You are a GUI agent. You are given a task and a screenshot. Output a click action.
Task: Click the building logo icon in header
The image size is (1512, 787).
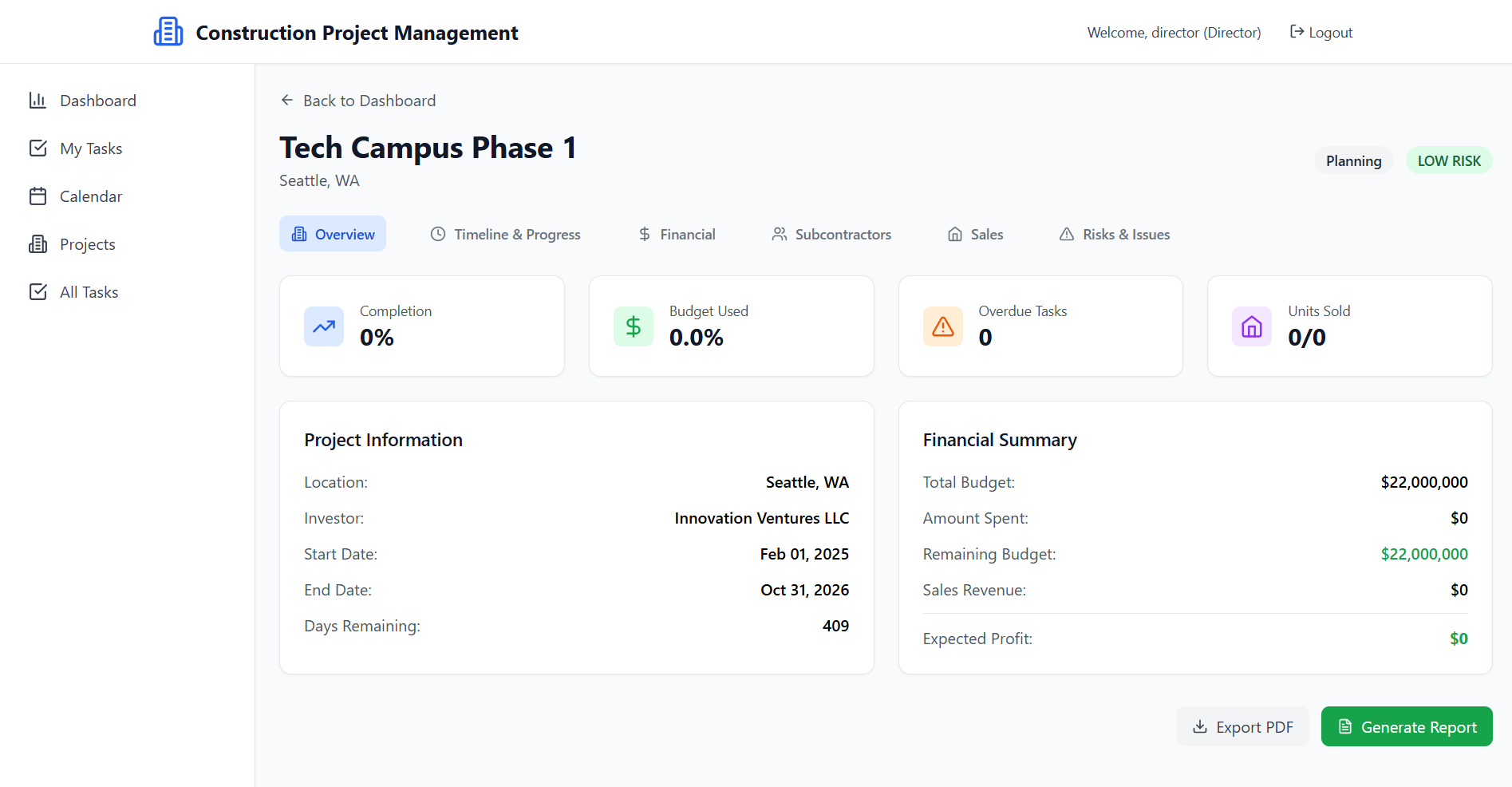pyautogui.click(x=168, y=32)
